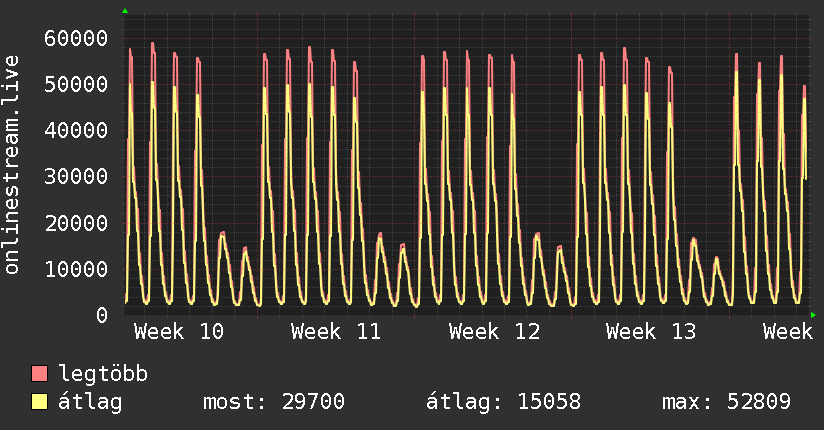Click the 60000 y-axis tick label
The image size is (824, 430).
(76, 38)
